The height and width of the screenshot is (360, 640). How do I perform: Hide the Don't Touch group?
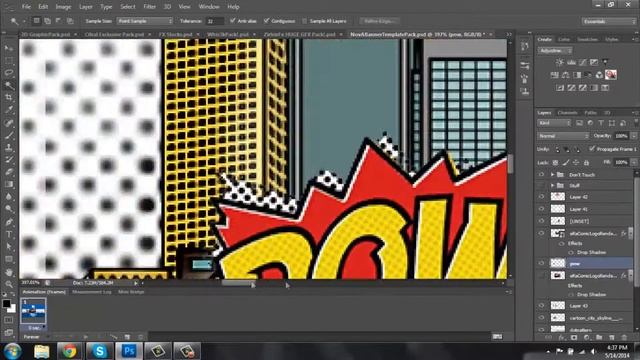pos(541,175)
